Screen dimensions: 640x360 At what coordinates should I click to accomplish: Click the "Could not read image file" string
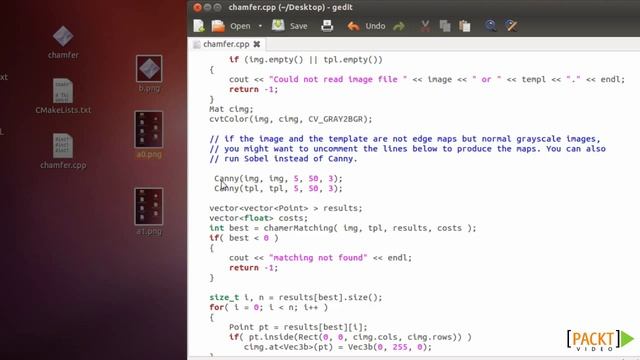pos(338,79)
